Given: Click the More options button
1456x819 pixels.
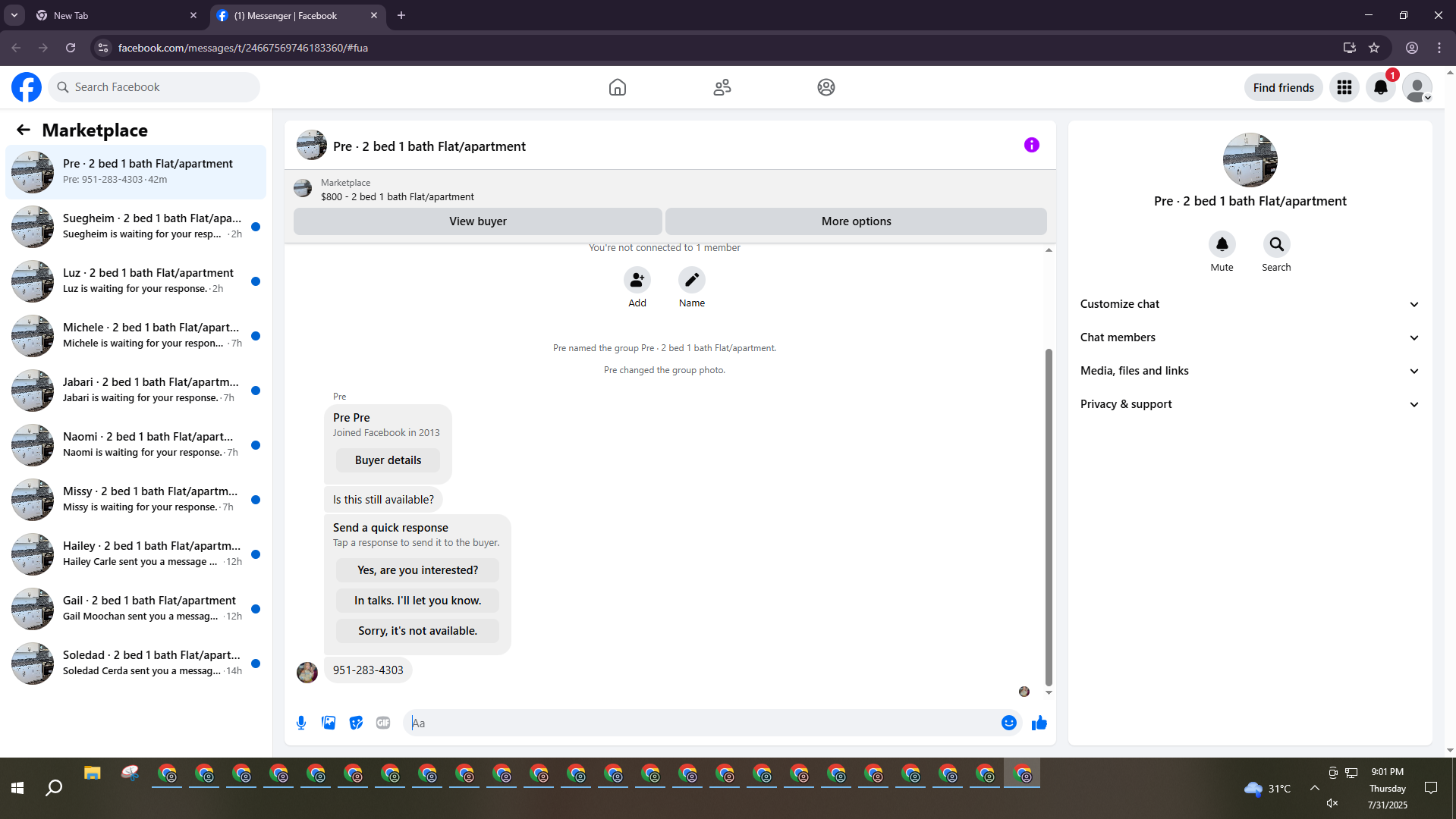Looking at the screenshot, I should click(856, 221).
